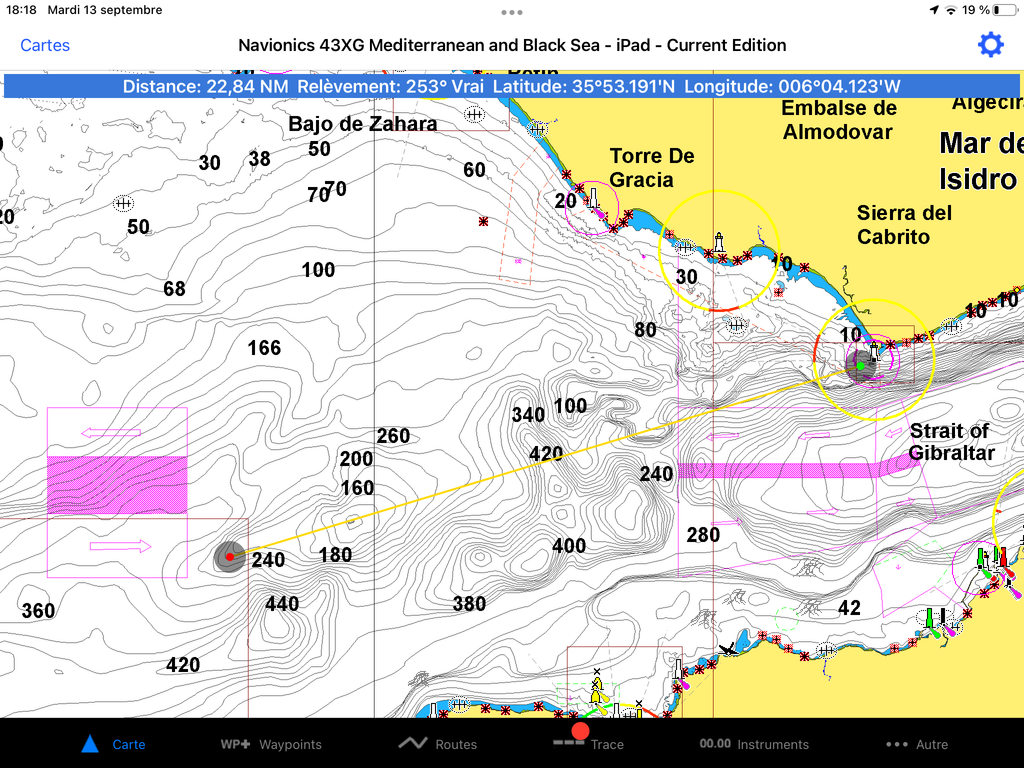Image resolution: width=1024 pixels, height=768 pixels.
Task: Tap the westbound arrow in the left traffic lane
Action: click(111, 432)
